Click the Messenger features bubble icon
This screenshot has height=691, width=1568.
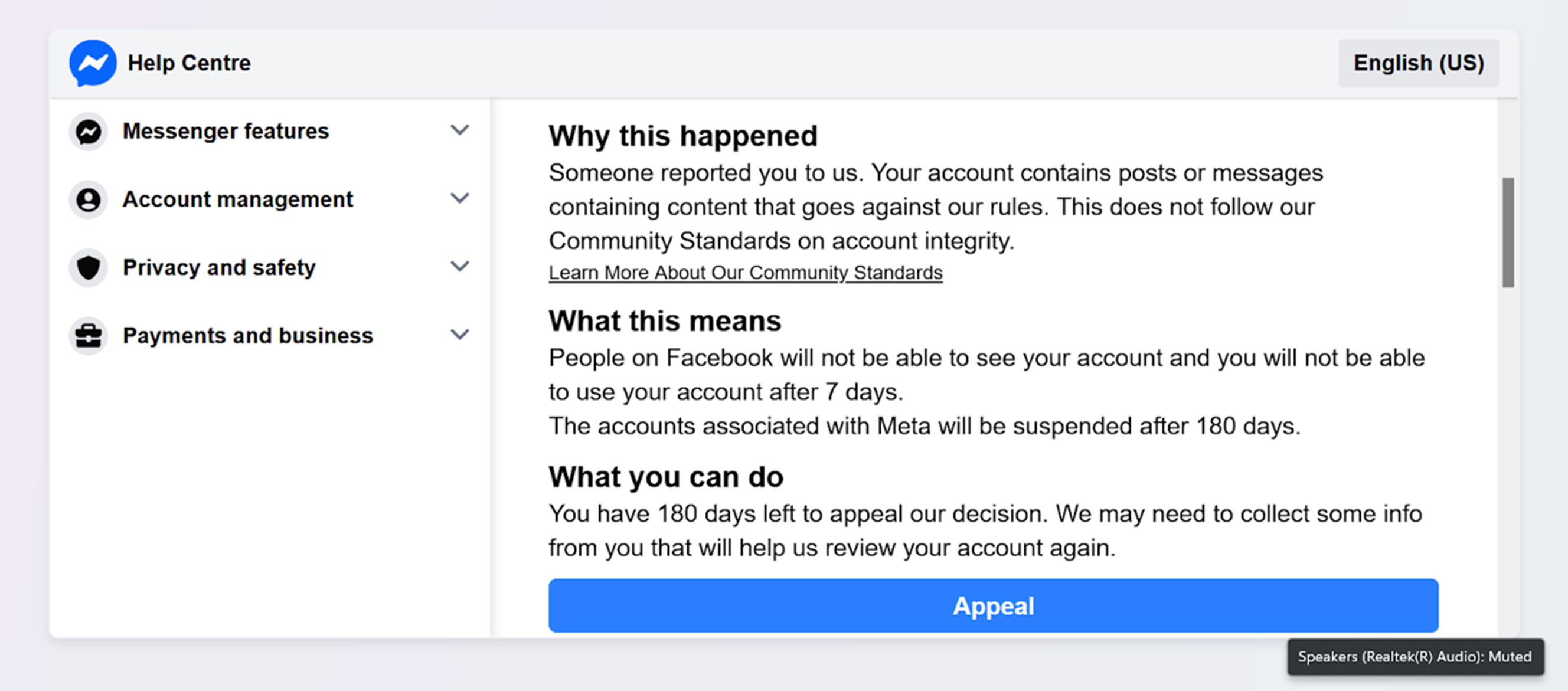[x=89, y=132]
